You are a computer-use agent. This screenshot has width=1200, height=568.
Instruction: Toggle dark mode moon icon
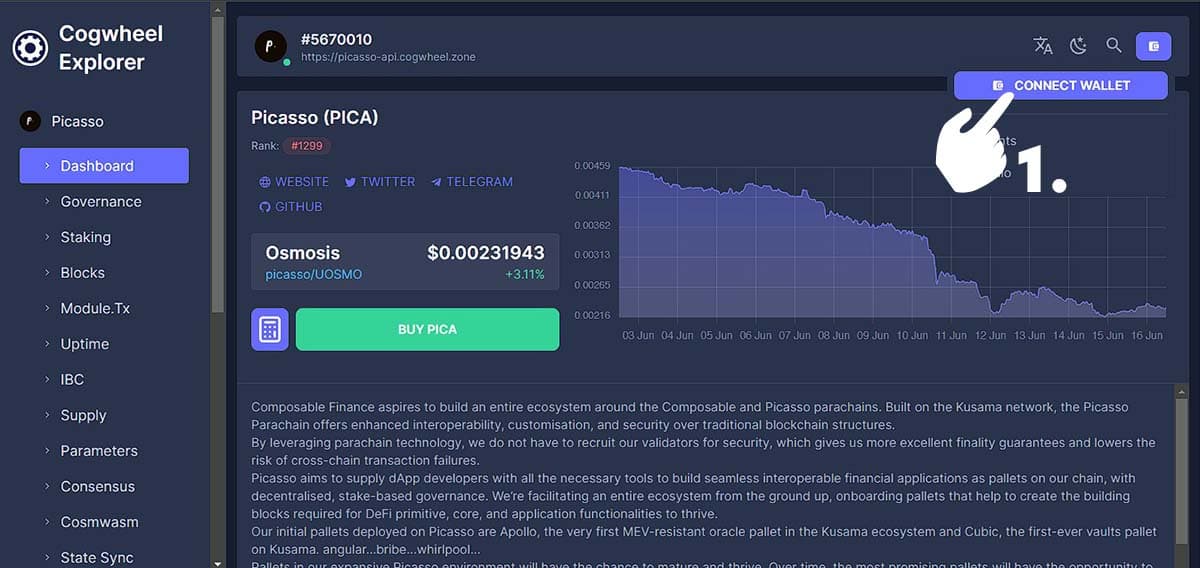(1078, 46)
